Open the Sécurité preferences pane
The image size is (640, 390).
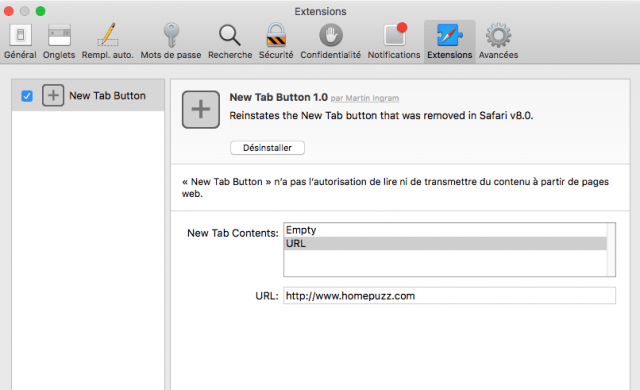coord(276,42)
